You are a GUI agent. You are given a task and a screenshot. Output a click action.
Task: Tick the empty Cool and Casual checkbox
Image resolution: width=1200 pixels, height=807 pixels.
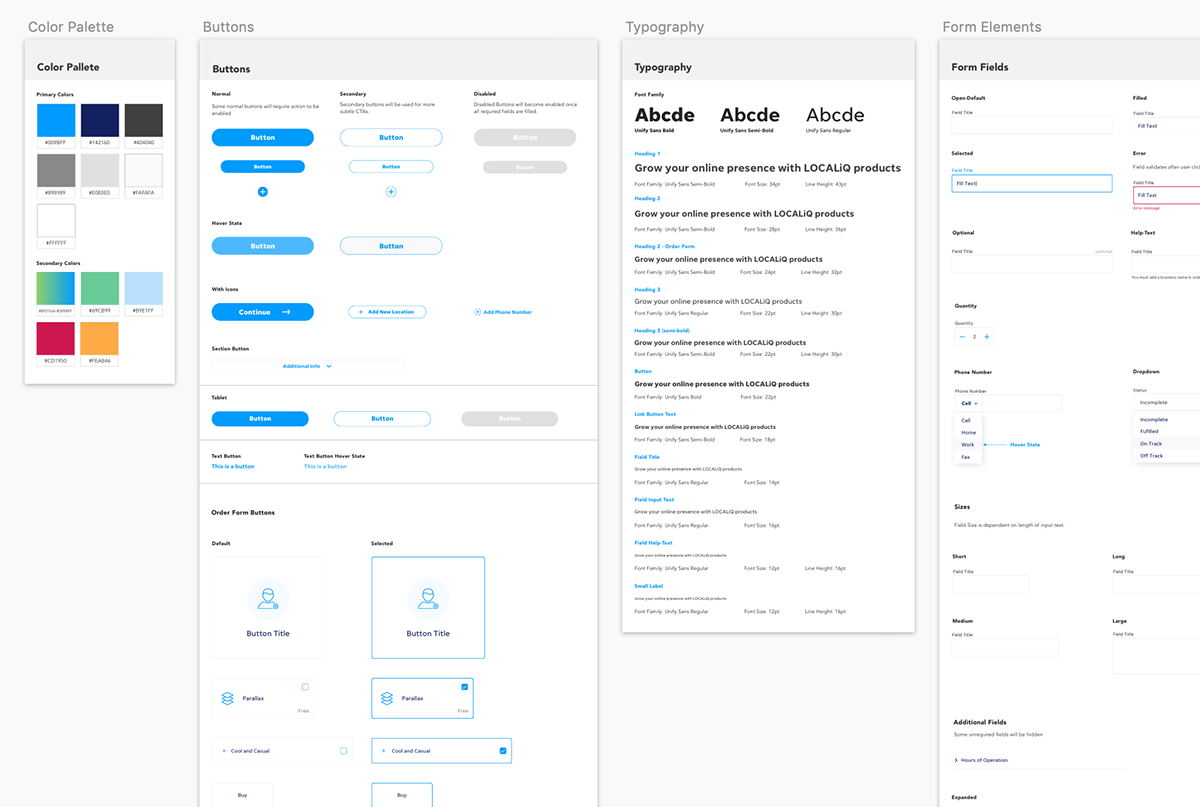pyautogui.click(x=344, y=751)
